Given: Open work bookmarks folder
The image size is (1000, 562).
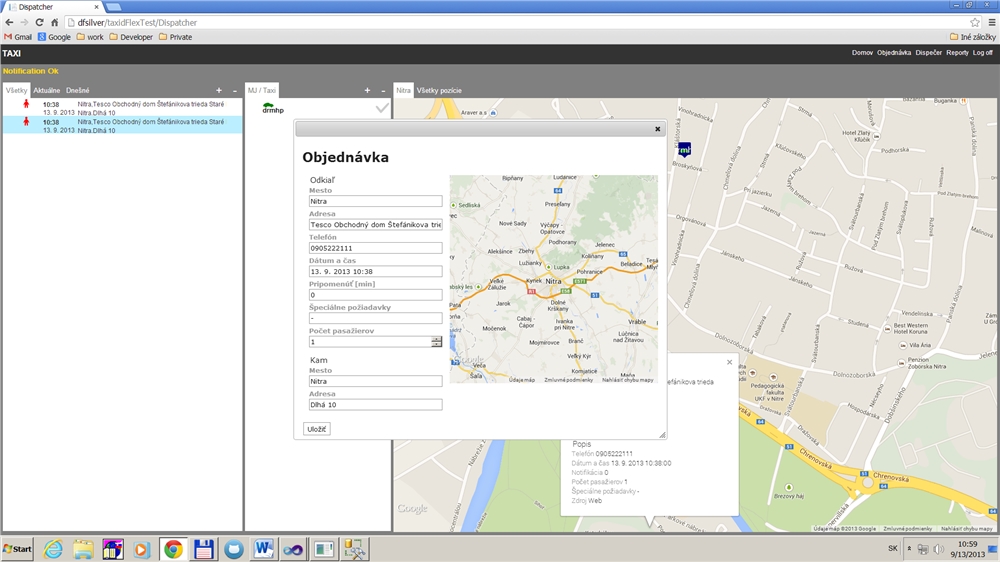Looking at the screenshot, I should pos(90,37).
